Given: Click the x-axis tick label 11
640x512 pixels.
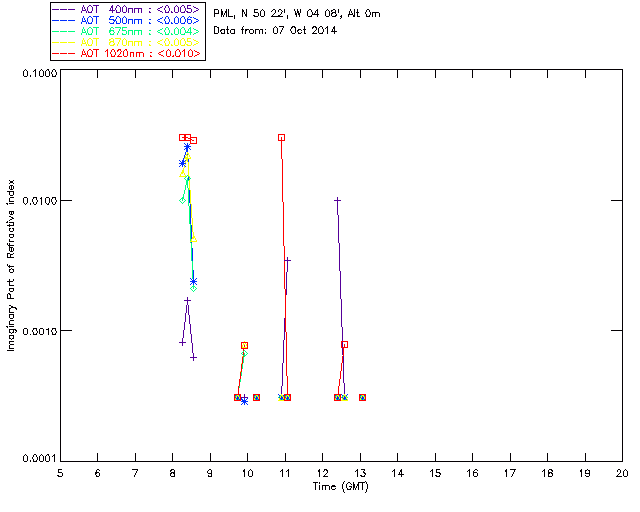Looking at the screenshot, I should click(x=285, y=473).
